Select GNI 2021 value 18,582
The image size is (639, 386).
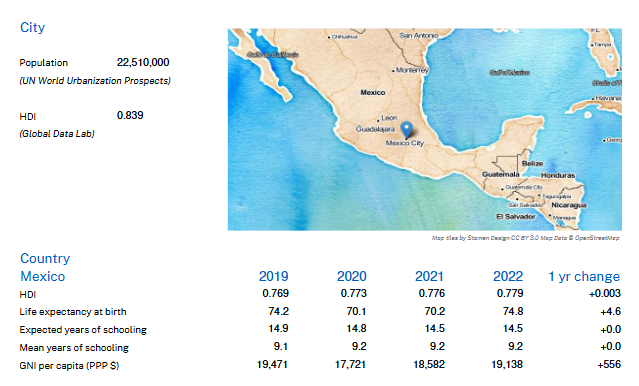point(429,364)
